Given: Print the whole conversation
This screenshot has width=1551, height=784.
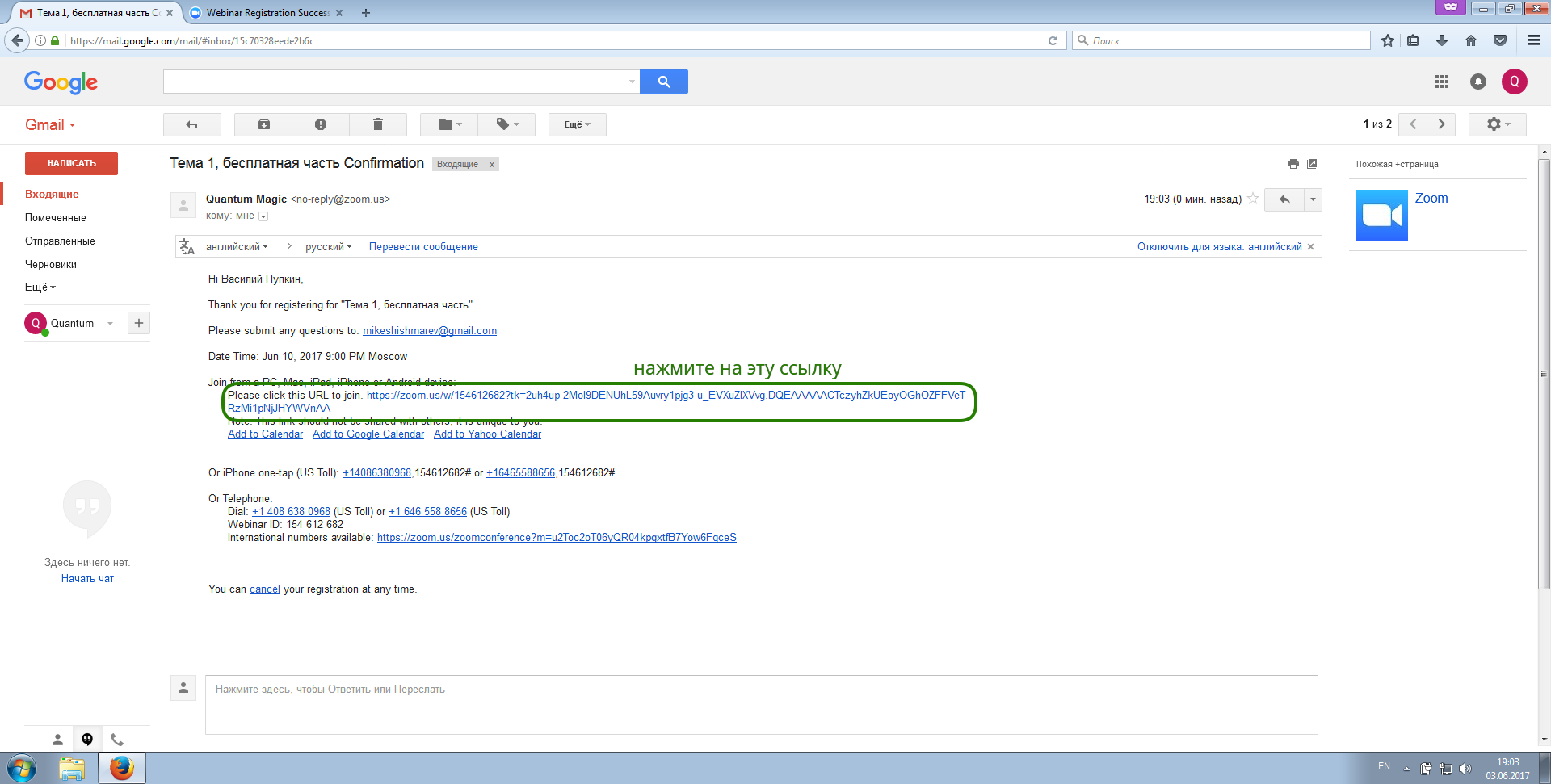Looking at the screenshot, I should [1293, 164].
